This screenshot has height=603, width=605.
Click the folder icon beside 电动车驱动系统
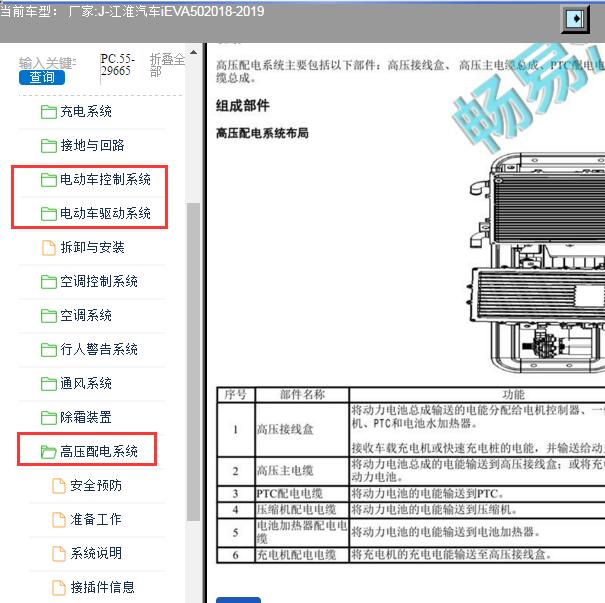point(49,214)
